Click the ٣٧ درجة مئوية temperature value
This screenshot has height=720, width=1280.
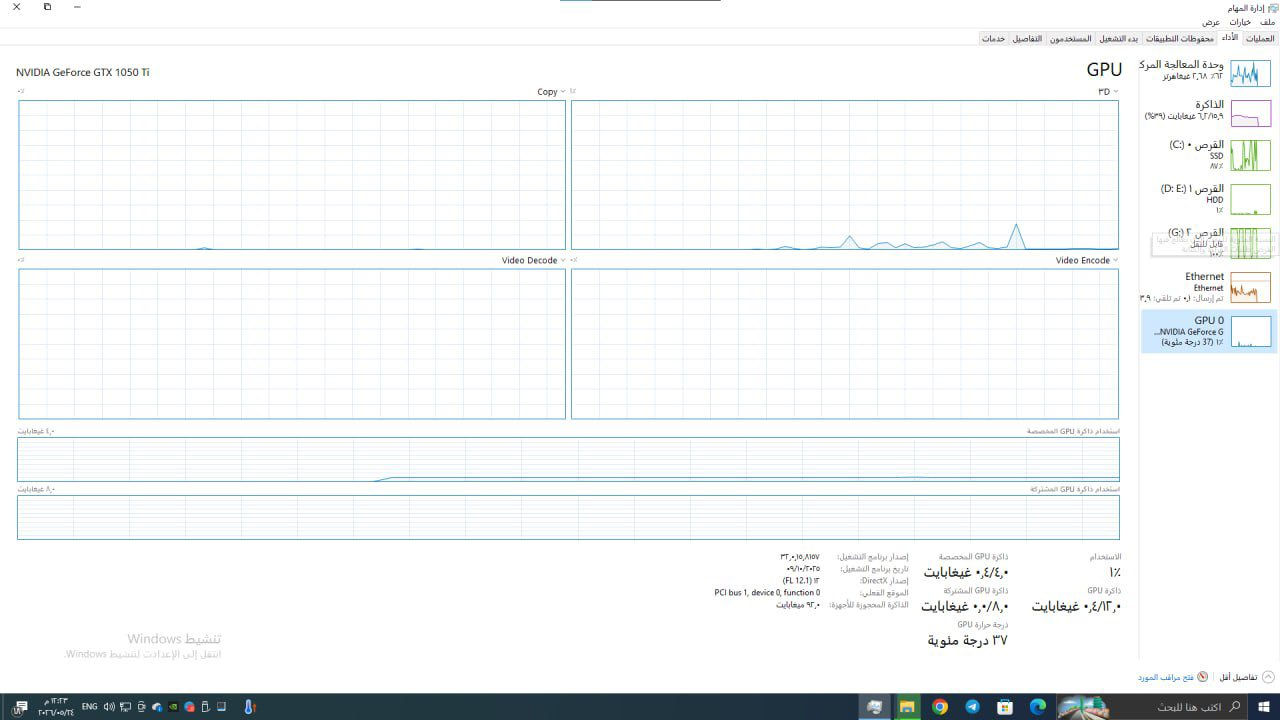(x=967, y=640)
